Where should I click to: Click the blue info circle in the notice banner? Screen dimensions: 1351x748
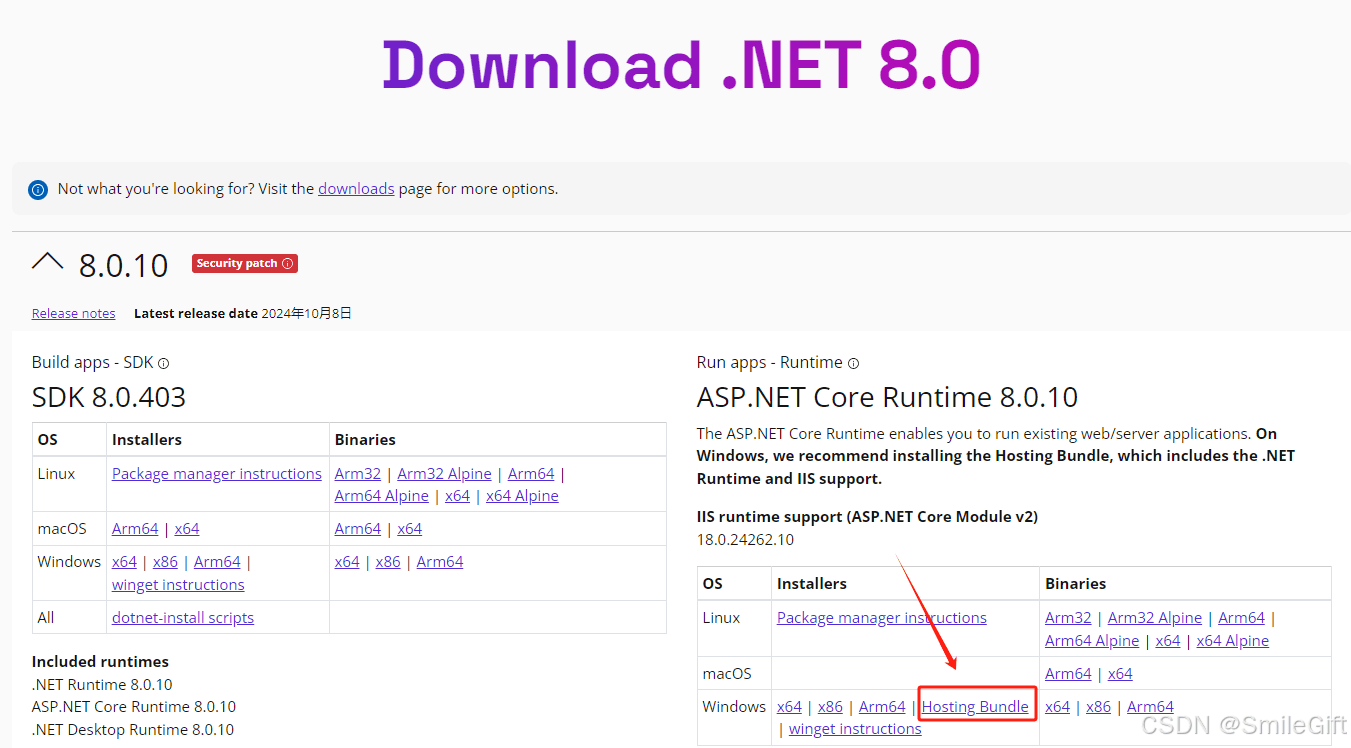(x=37, y=189)
